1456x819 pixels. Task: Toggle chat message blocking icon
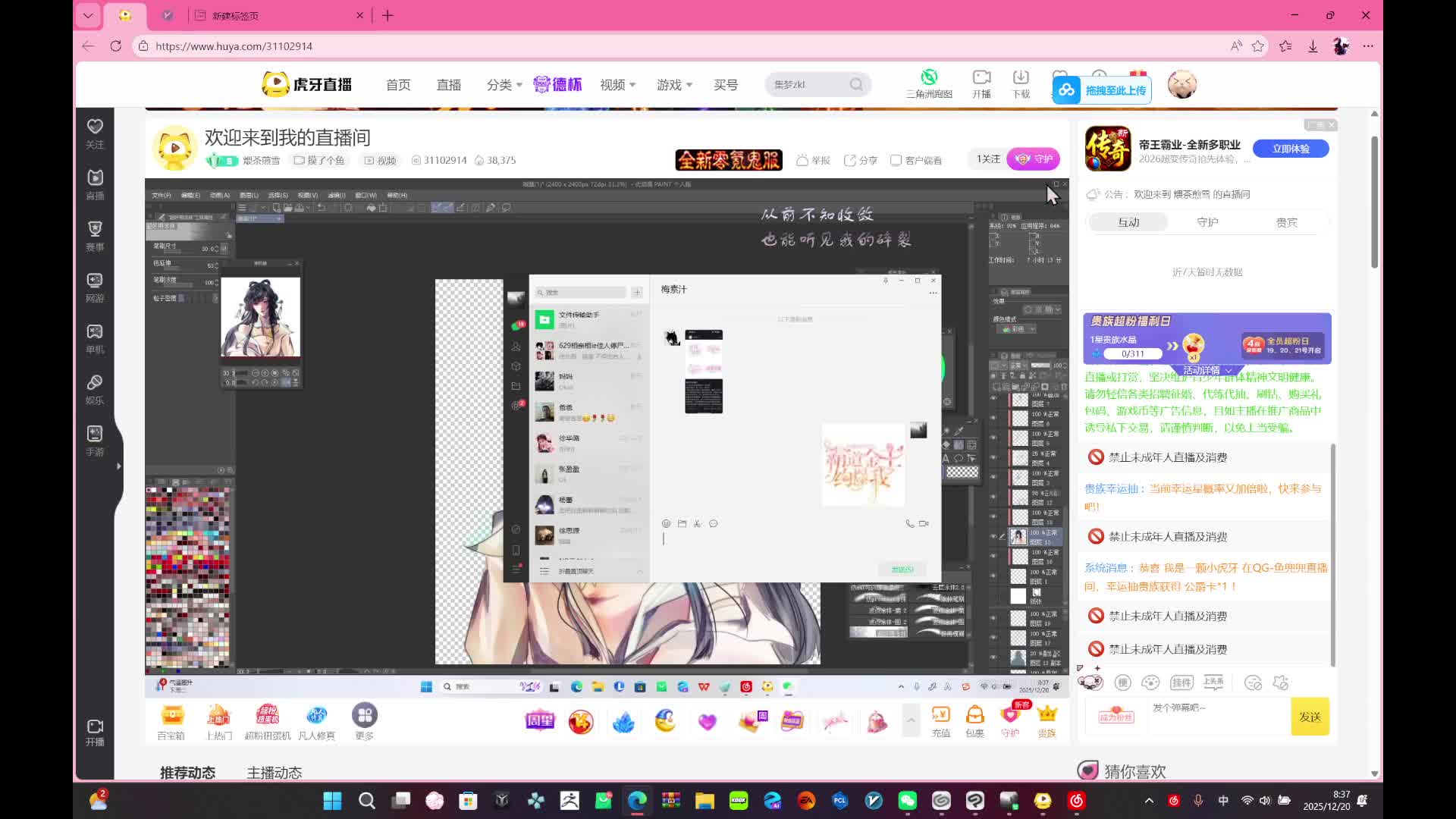pyautogui.click(x=1253, y=682)
